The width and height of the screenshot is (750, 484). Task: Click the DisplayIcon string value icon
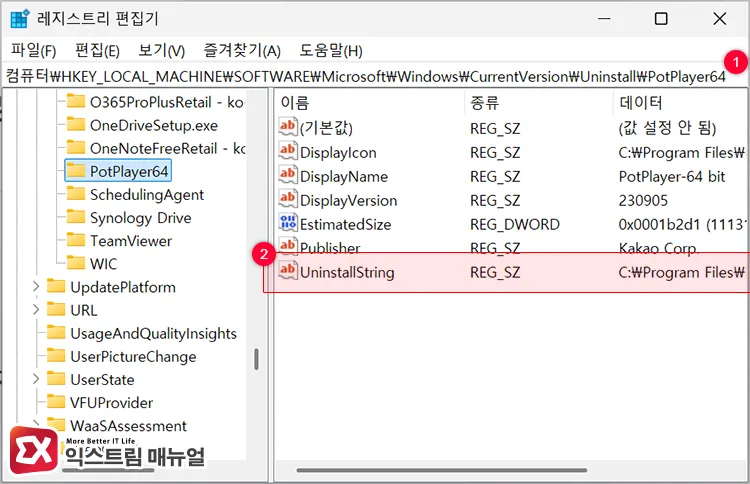(288, 151)
